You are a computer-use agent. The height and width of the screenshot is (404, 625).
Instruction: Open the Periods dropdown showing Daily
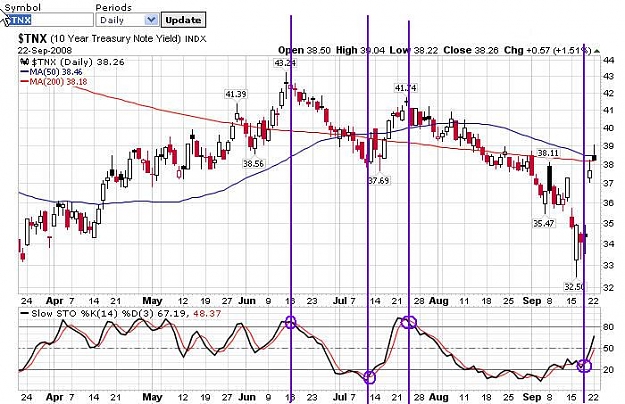point(127,20)
